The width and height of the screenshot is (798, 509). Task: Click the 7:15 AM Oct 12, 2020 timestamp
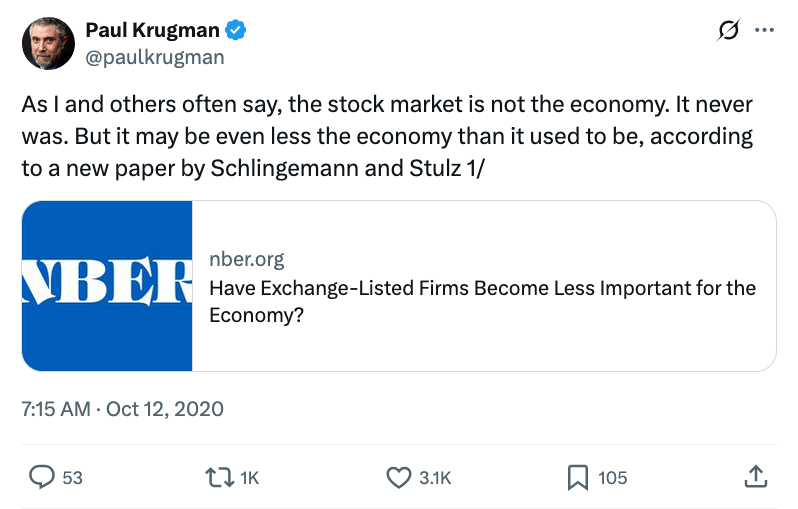[122, 409]
